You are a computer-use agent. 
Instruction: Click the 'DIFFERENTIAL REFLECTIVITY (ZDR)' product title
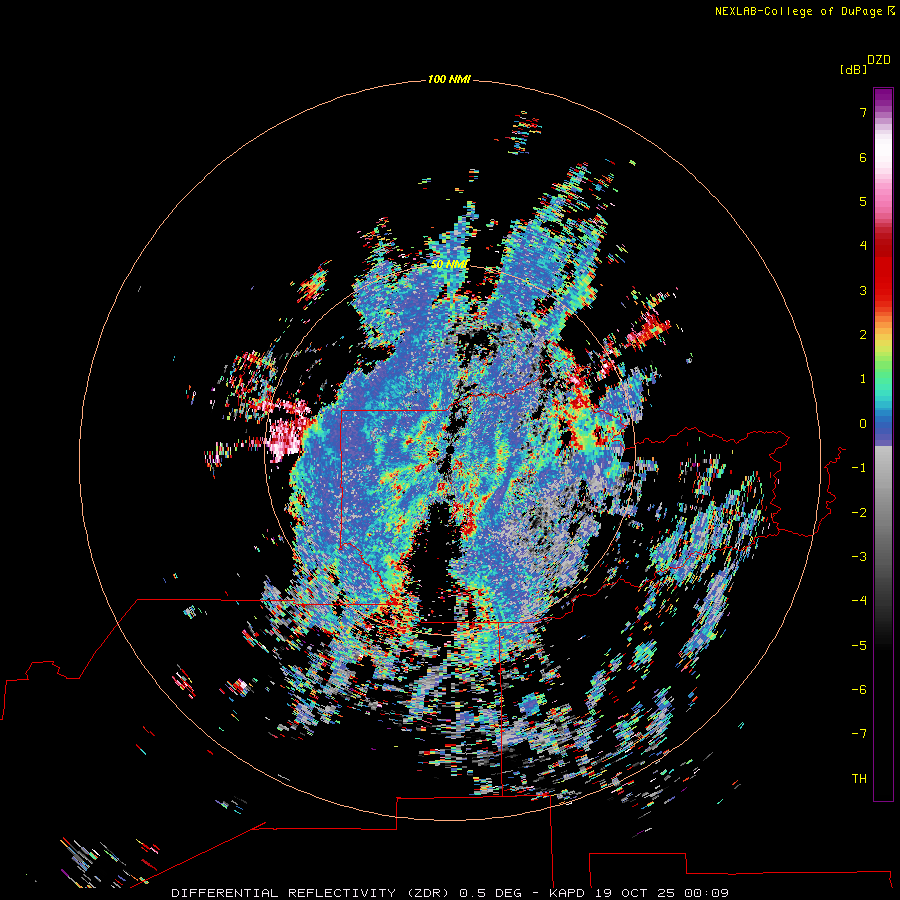[312, 893]
